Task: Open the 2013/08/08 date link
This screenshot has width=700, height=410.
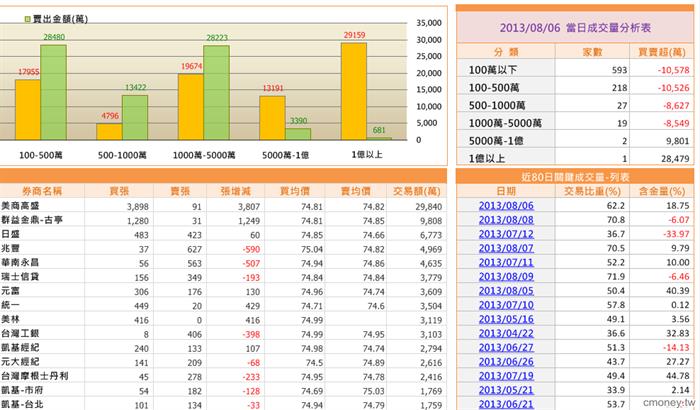Action: coord(506,220)
